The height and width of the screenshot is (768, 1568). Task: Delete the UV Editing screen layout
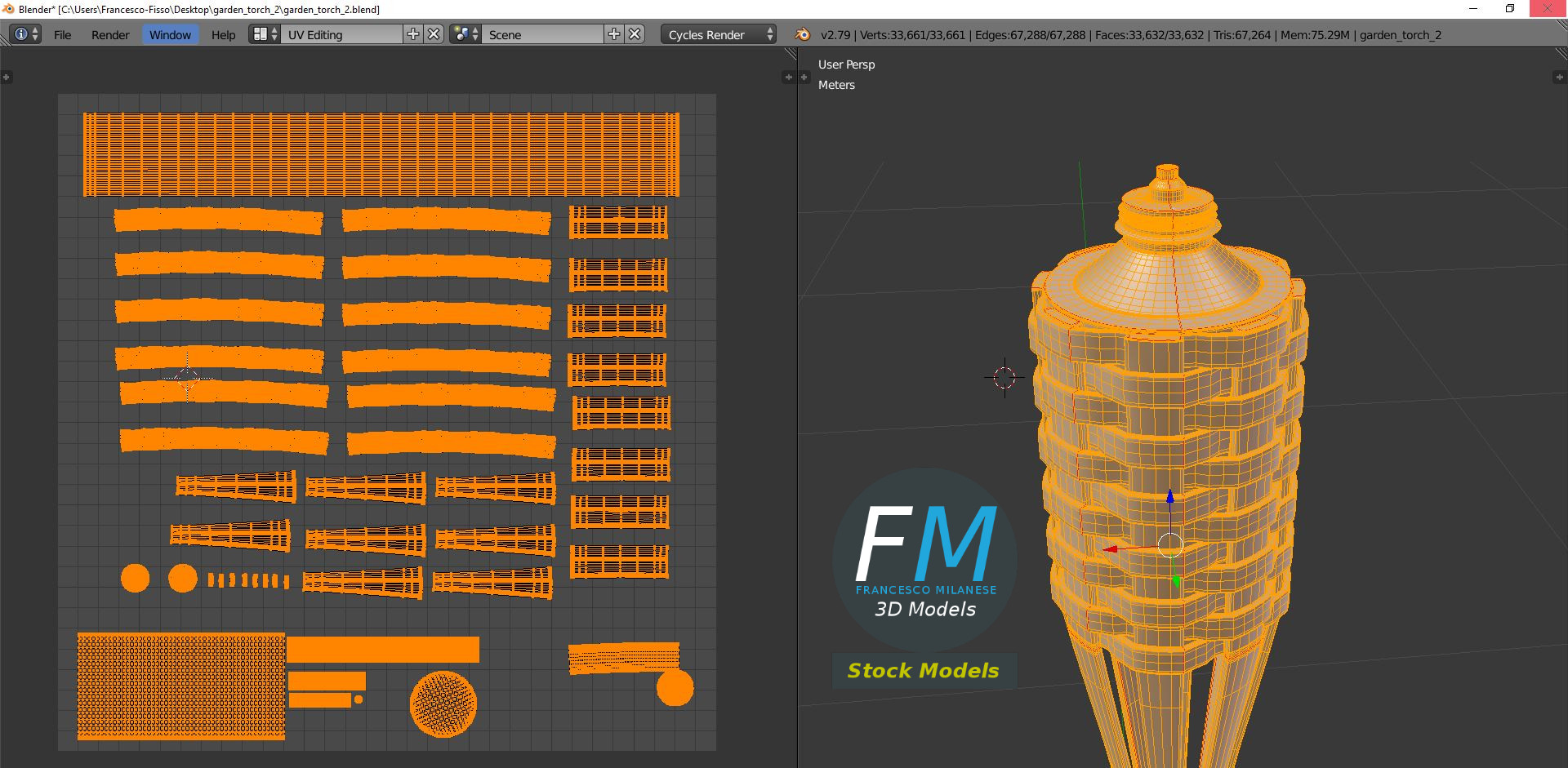pos(434,34)
